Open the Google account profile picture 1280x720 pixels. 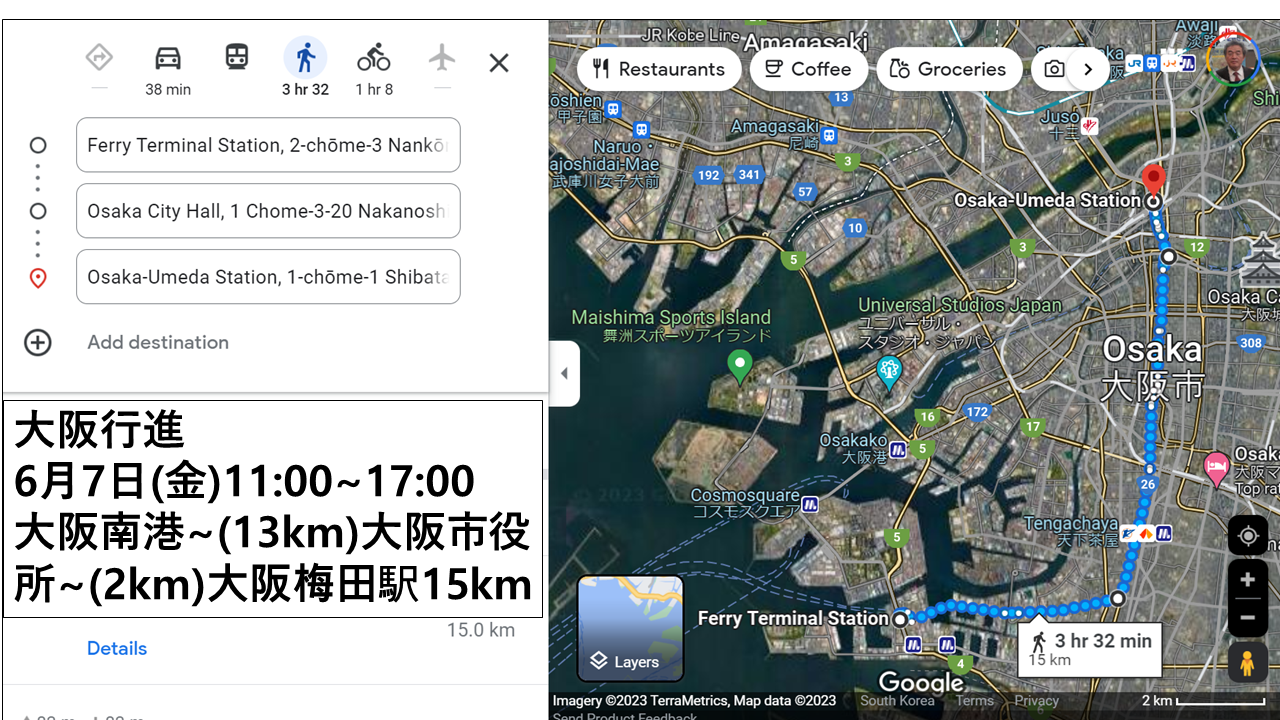tap(1233, 59)
